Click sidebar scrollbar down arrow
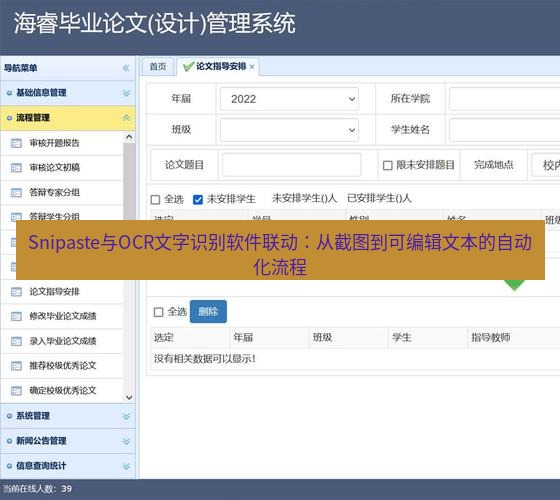The width and height of the screenshot is (560, 500). point(129,397)
